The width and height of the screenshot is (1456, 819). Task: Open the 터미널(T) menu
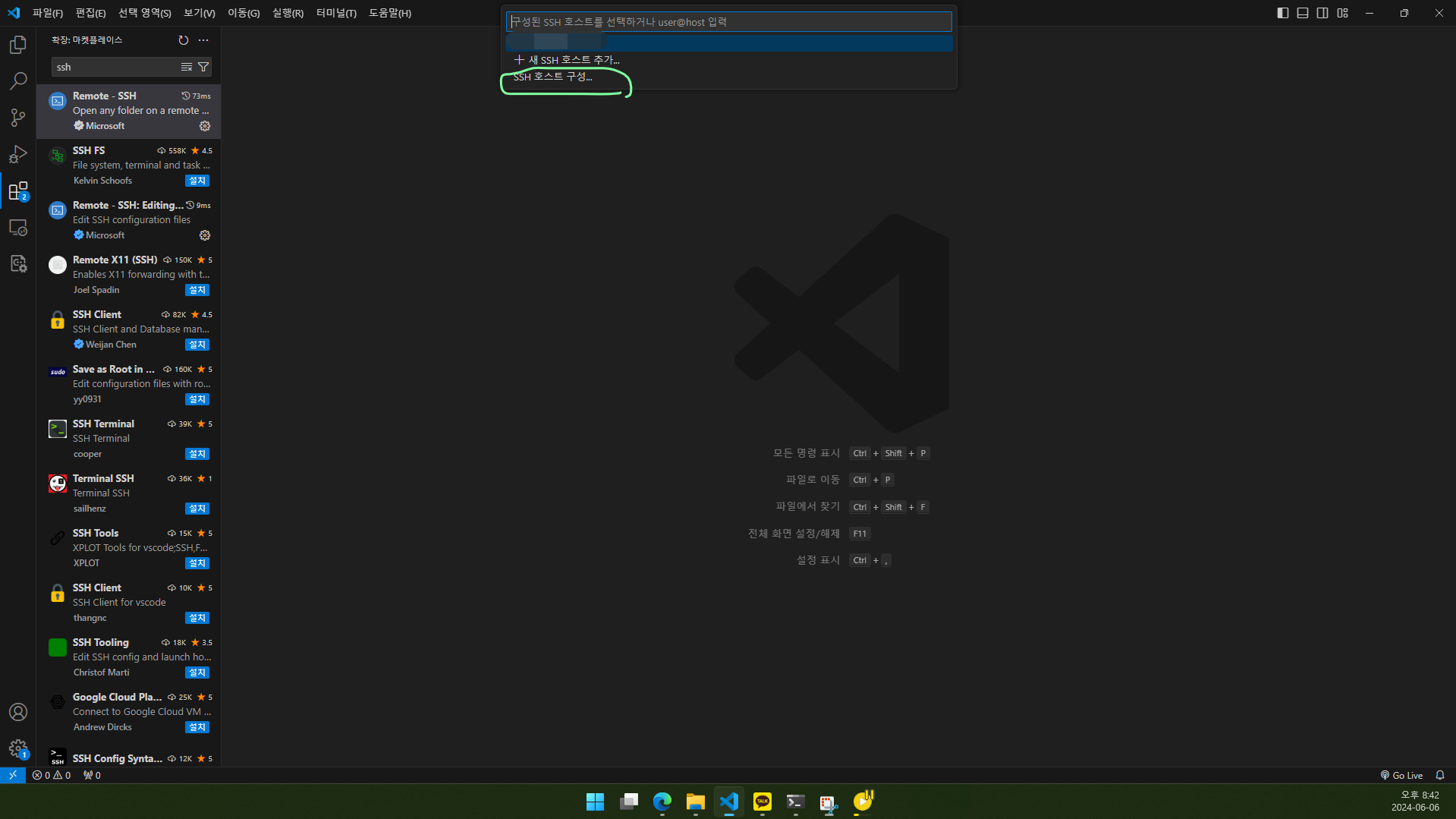click(x=336, y=13)
